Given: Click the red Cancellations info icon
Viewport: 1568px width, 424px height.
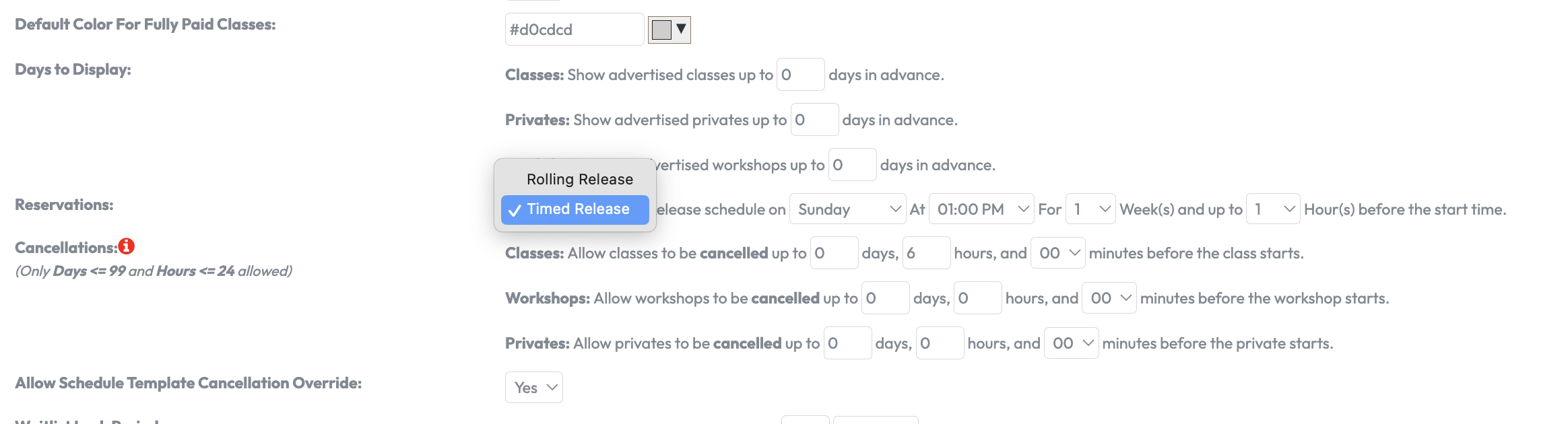Looking at the screenshot, I should [x=127, y=246].
